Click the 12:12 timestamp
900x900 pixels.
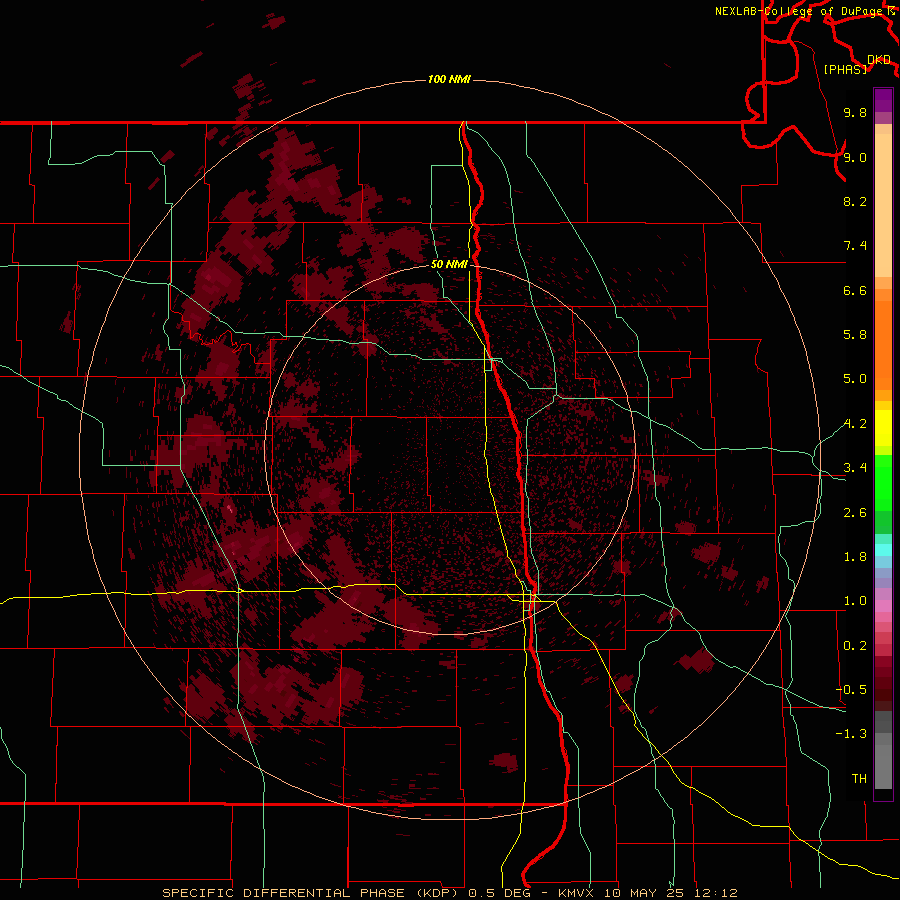pyautogui.click(x=715, y=893)
